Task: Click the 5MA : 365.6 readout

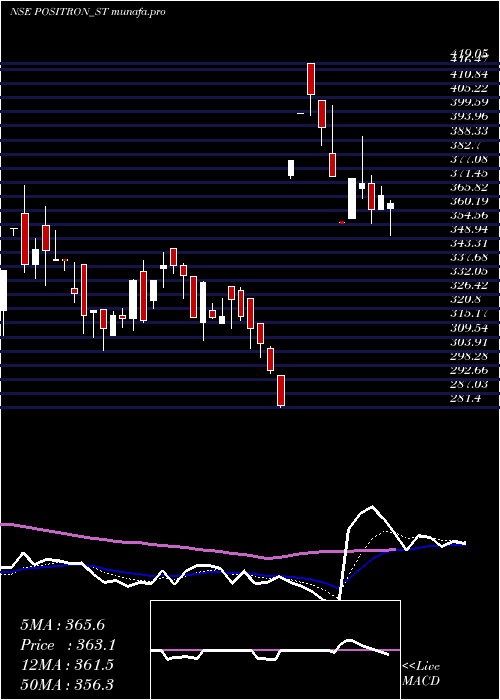Action: coord(62,625)
